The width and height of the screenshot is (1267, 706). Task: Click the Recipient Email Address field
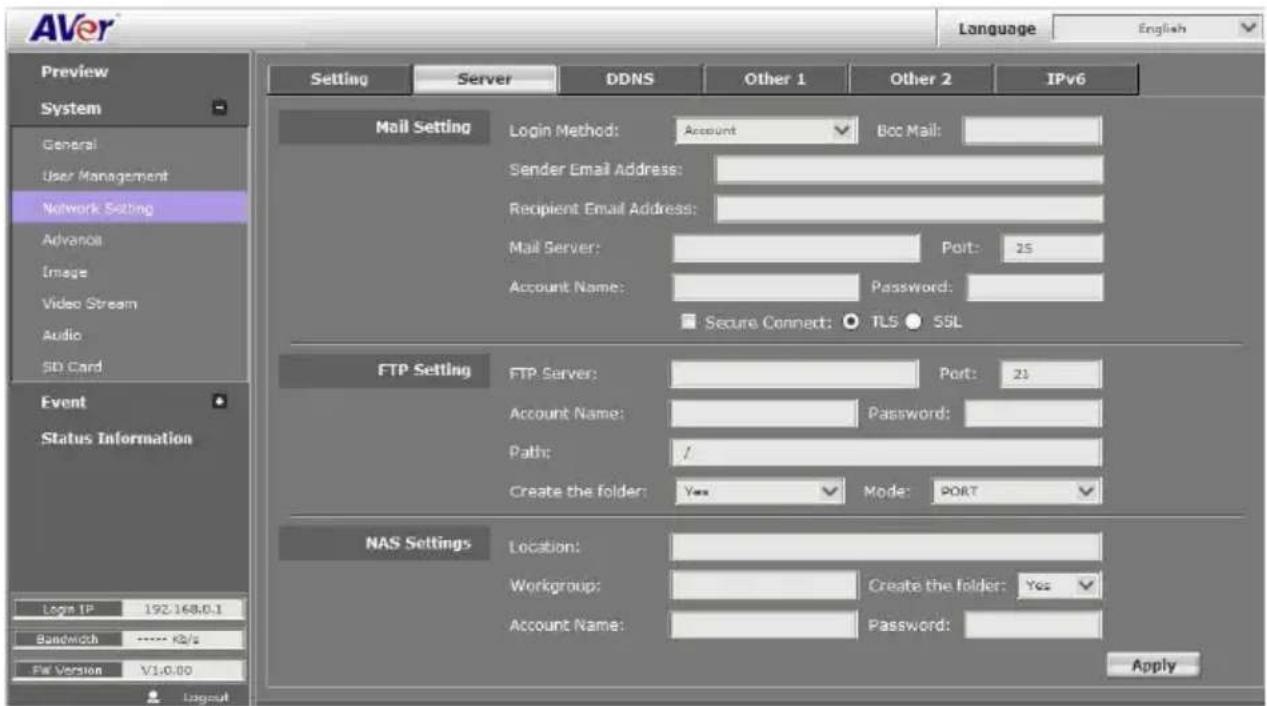pyautogui.click(x=909, y=209)
